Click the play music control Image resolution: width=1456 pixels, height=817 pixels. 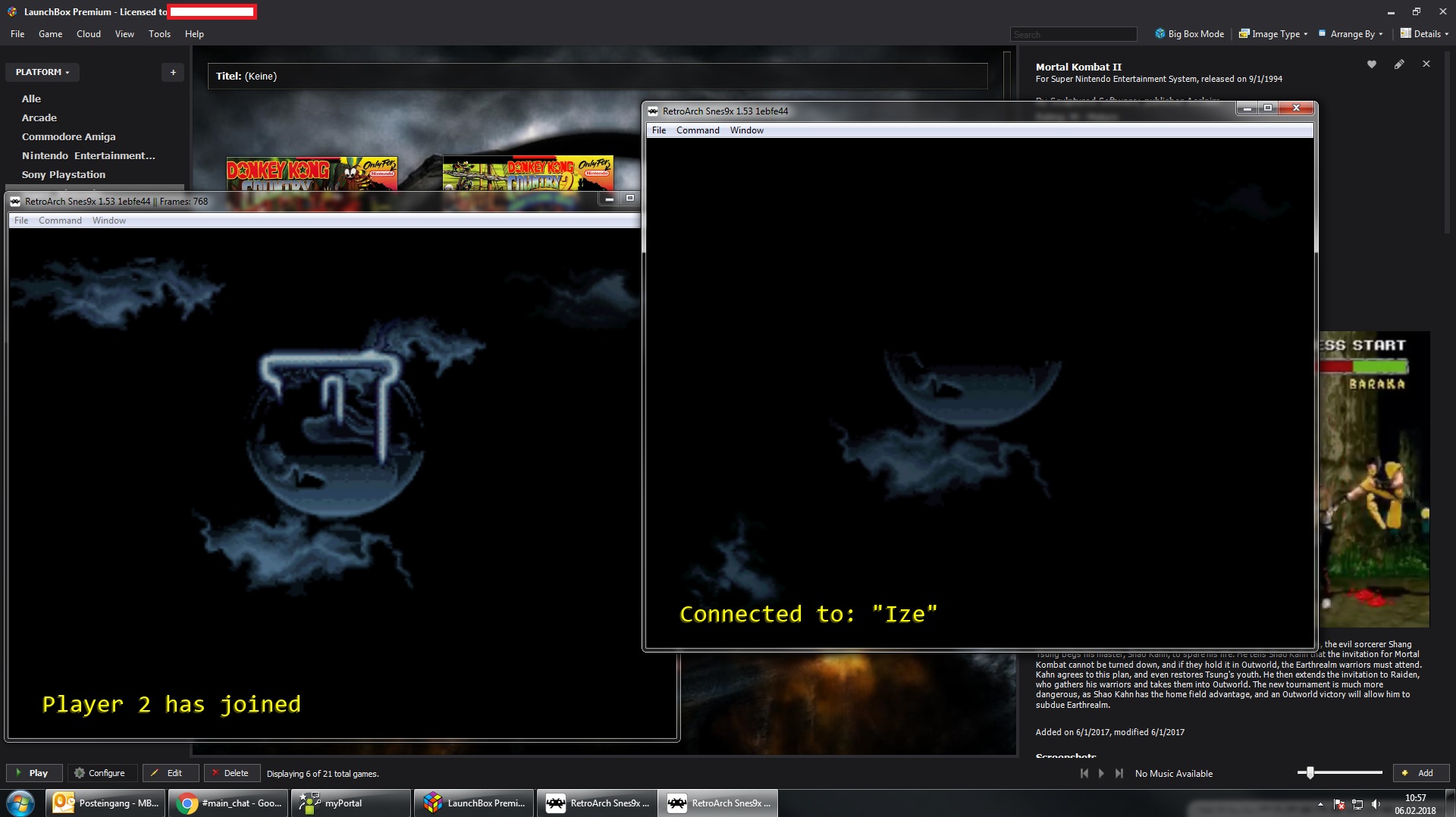(x=1101, y=773)
